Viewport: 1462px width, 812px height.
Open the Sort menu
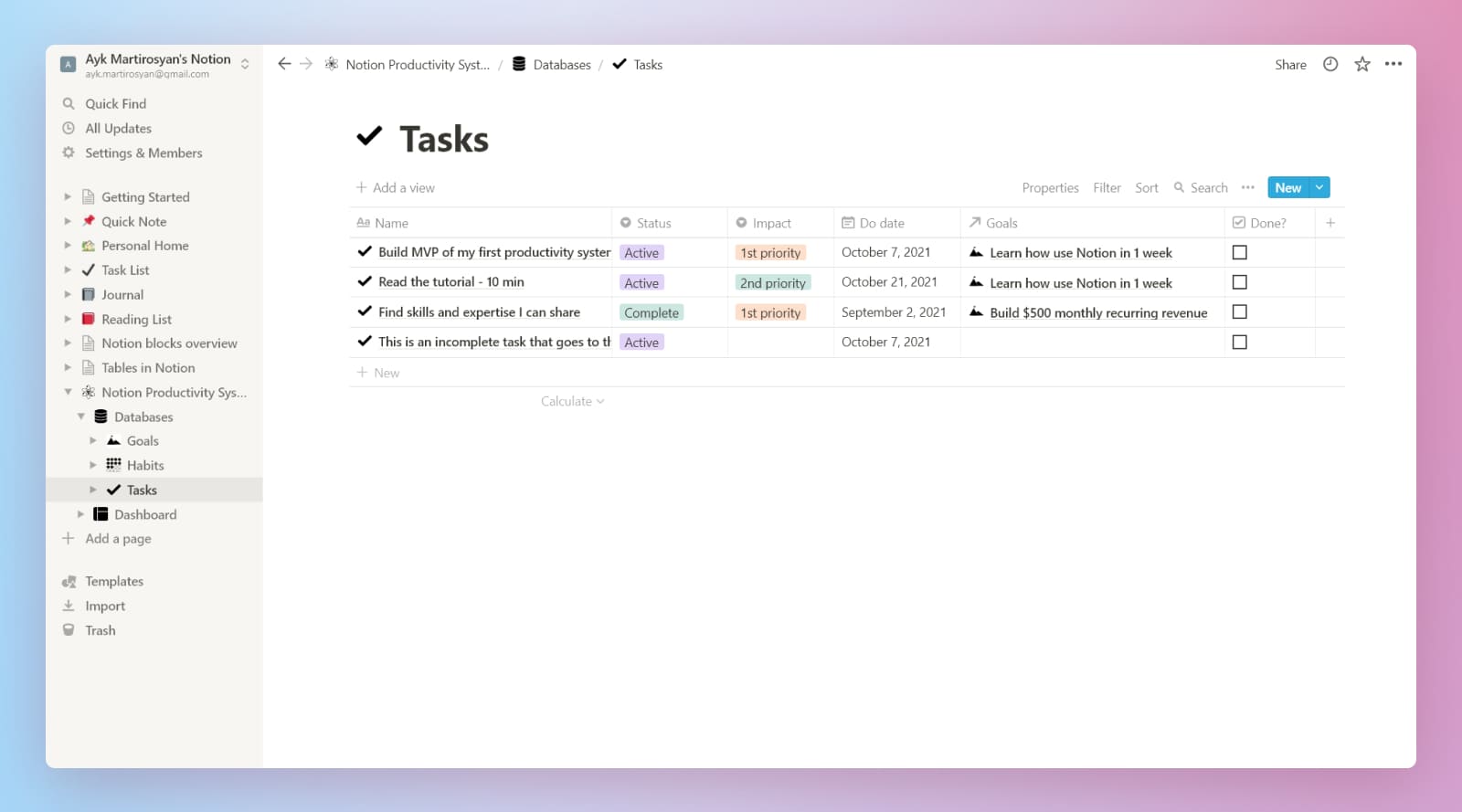1147,187
